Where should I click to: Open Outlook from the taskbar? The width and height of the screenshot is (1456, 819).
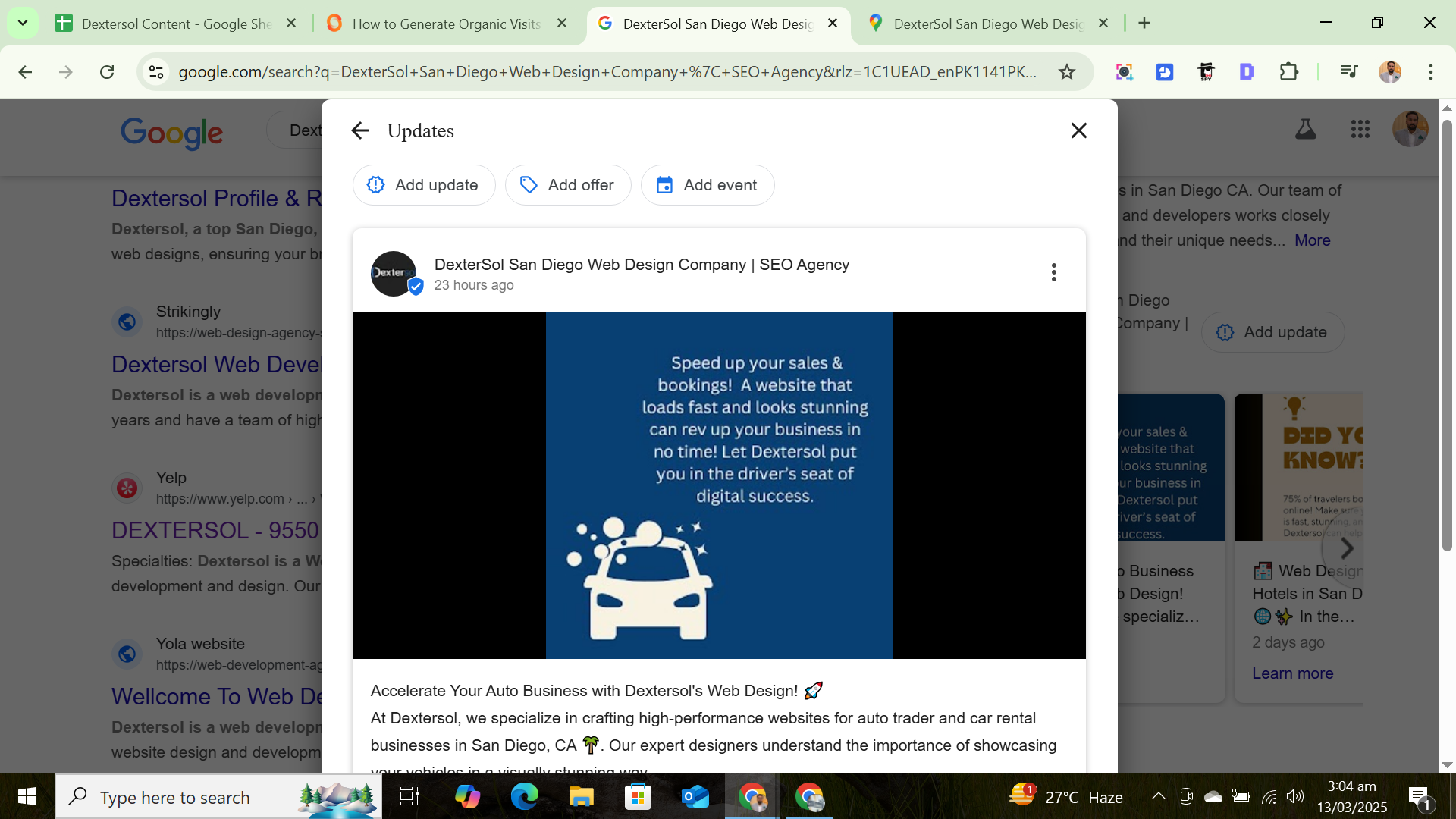click(695, 797)
